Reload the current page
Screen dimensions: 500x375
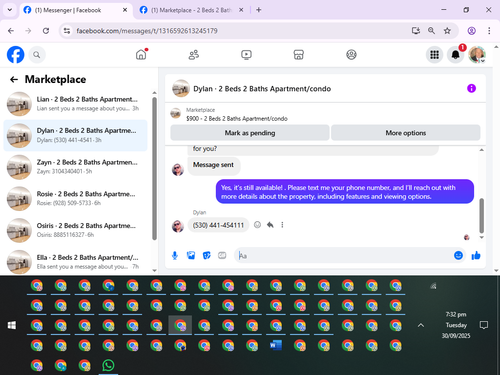46,31
